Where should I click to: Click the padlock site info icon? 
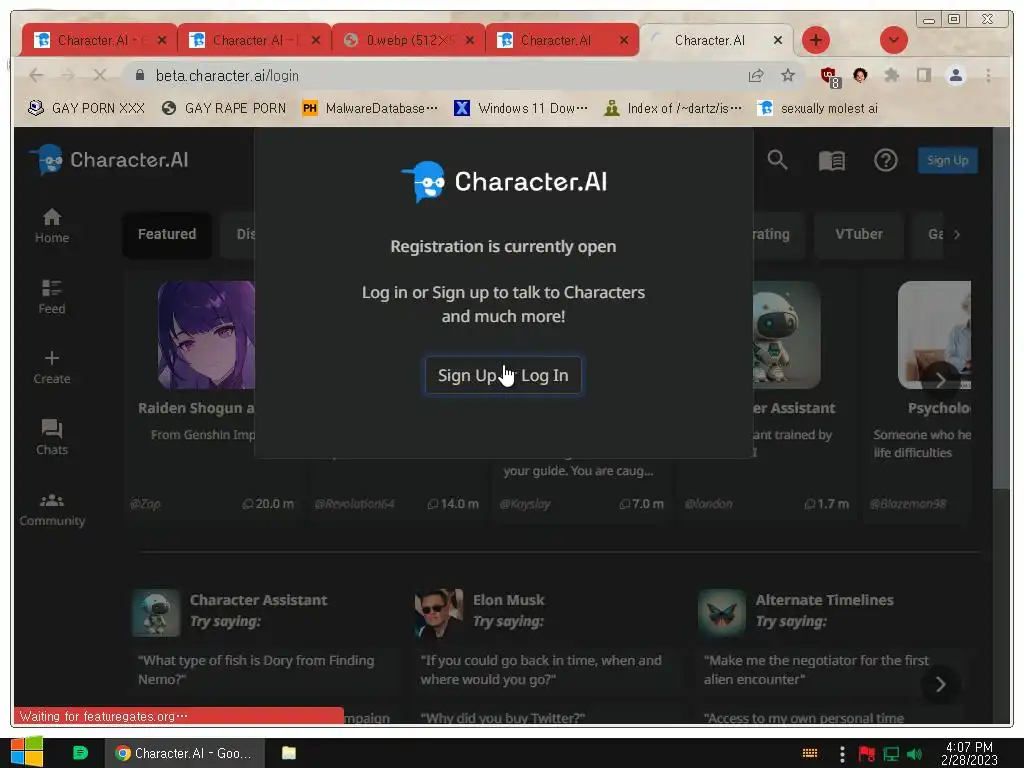click(139, 76)
